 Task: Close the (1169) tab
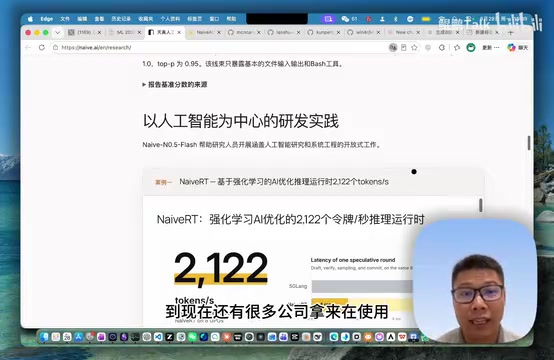(99, 32)
